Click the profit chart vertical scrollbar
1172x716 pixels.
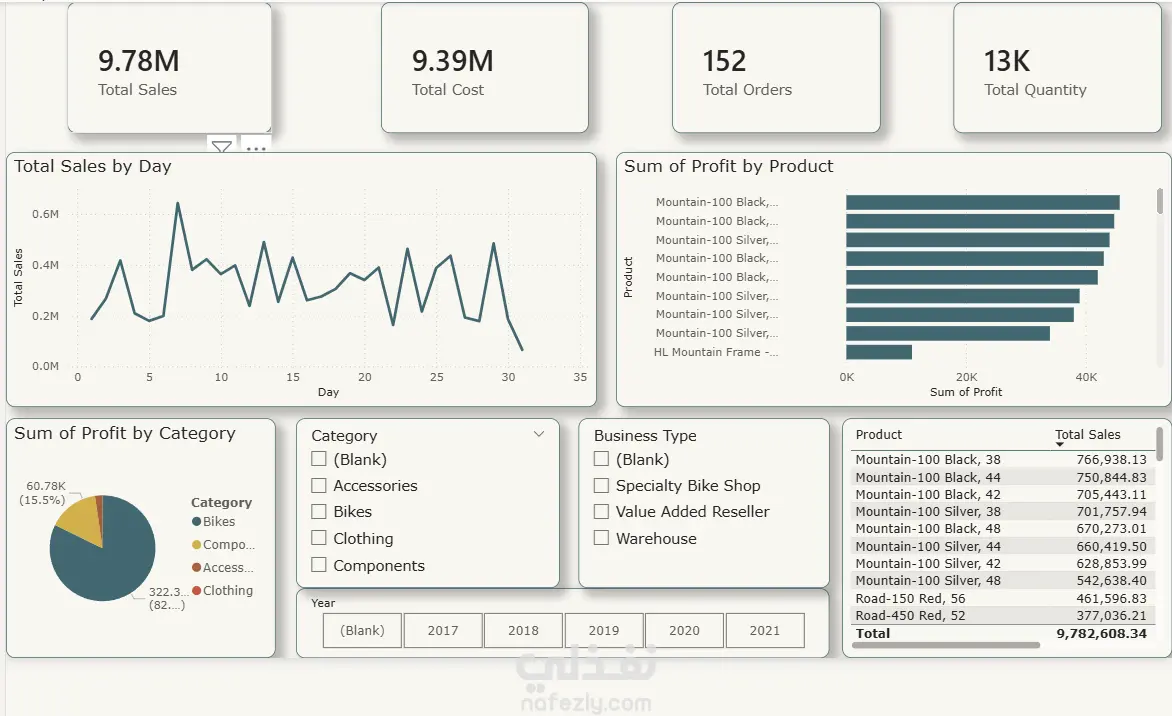tap(1159, 200)
